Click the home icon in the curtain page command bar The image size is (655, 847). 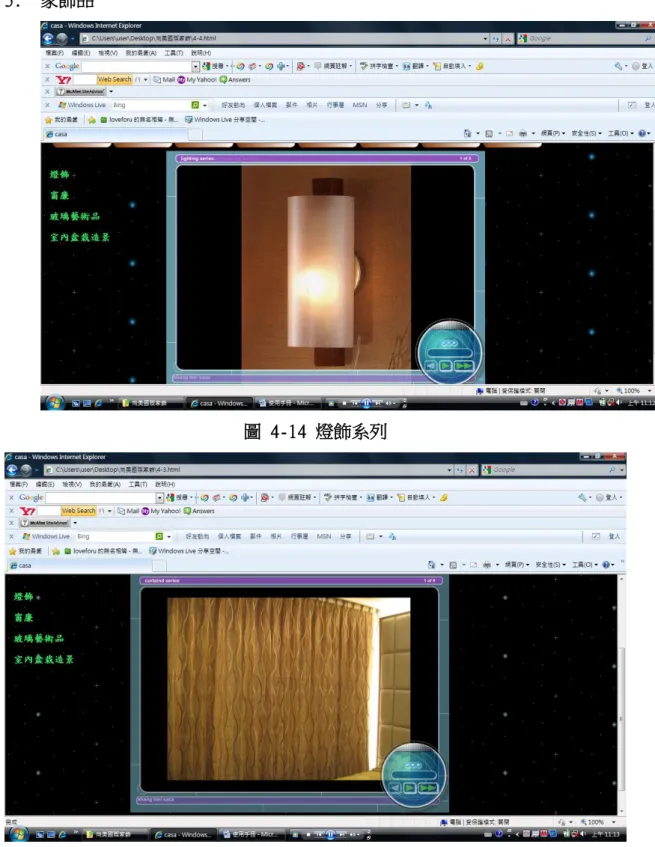click(431, 565)
